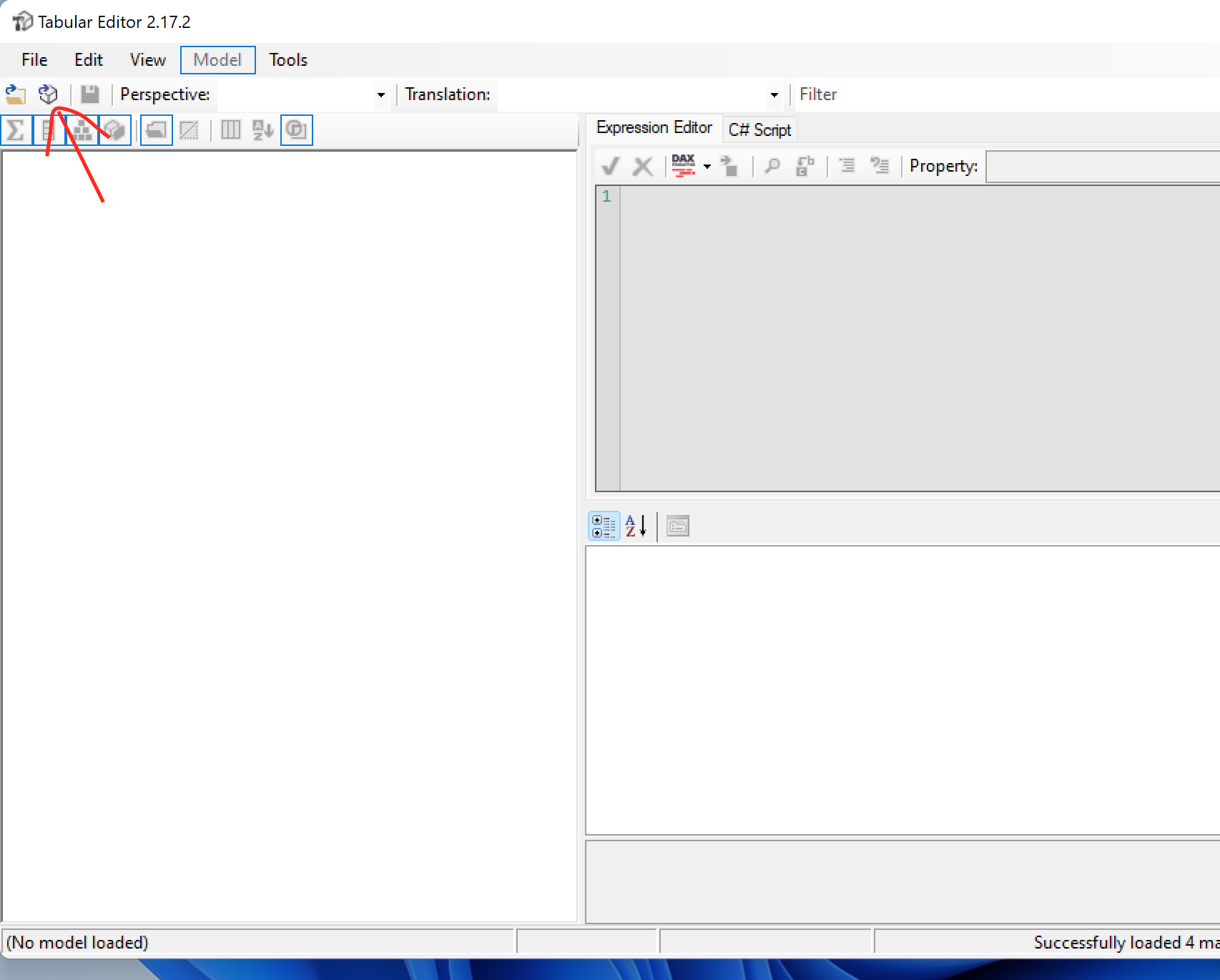
Task: Open the Perspective dropdown
Action: 380,94
